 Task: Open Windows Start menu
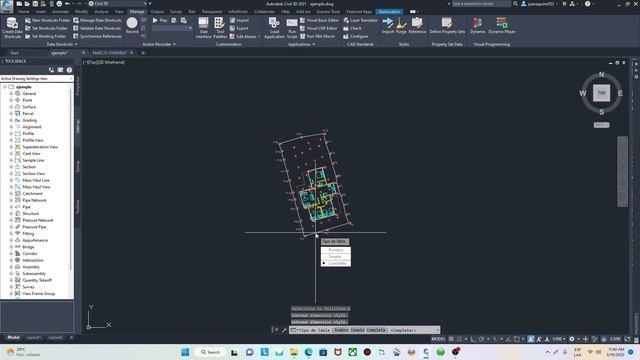click(x=185, y=352)
